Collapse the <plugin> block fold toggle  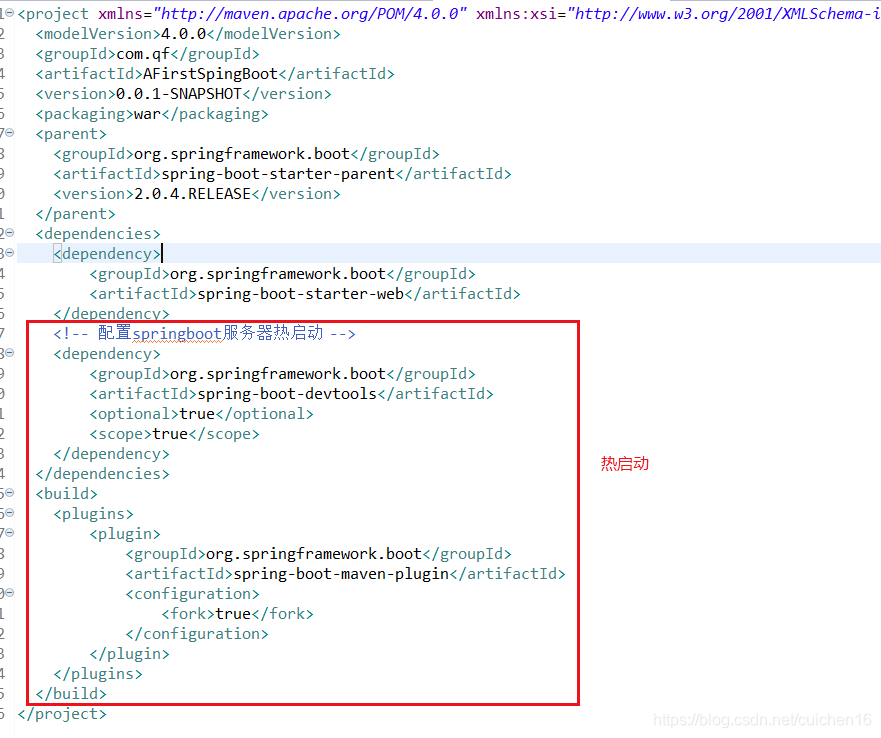[x=10, y=533]
